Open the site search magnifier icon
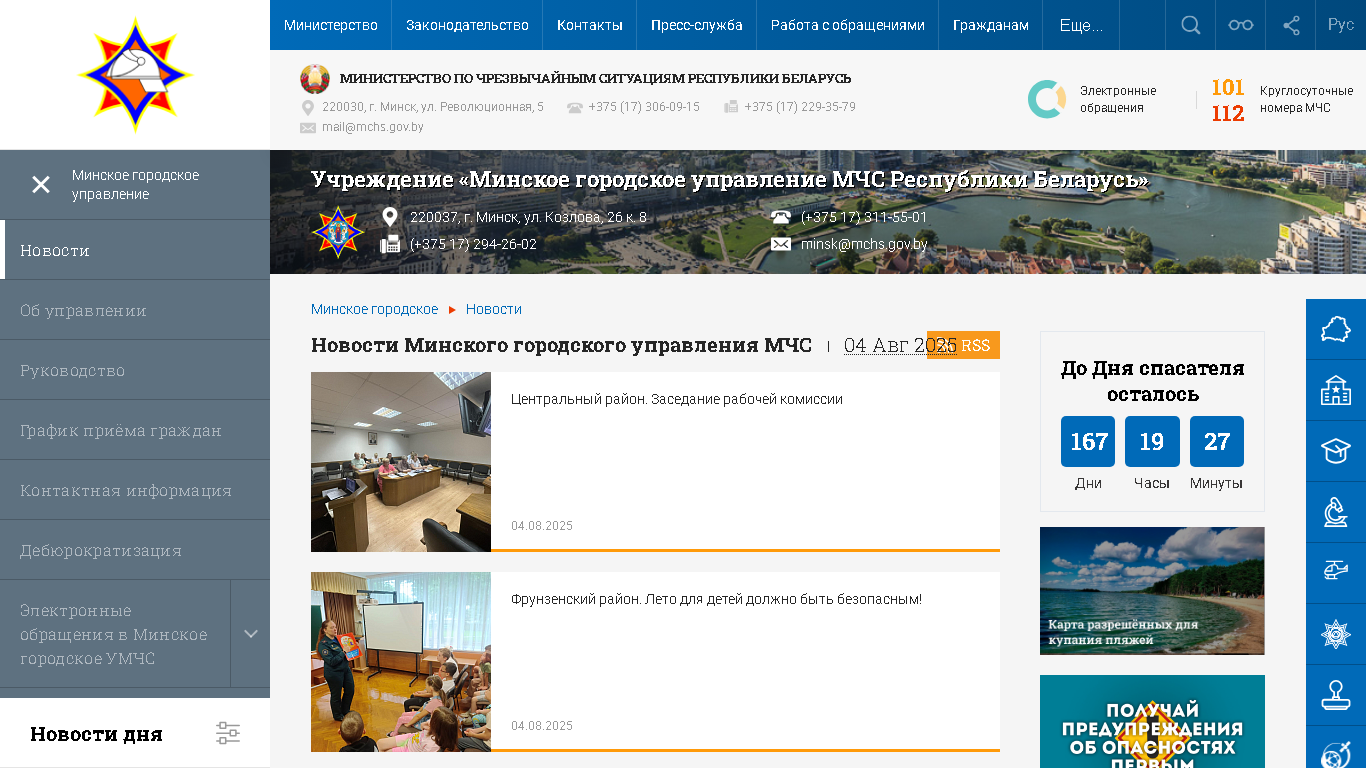1366x768 pixels. coord(1190,25)
